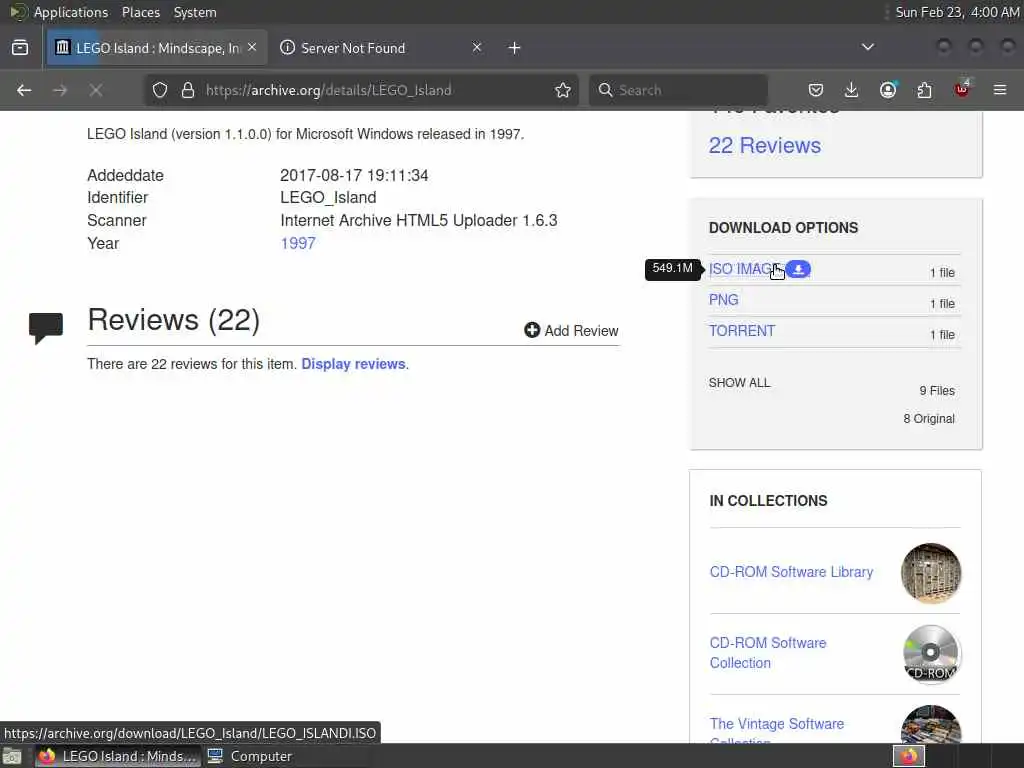Open Firefox account icon
This screenshot has height=768, width=1024.
pyautogui.click(x=888, y=90)
